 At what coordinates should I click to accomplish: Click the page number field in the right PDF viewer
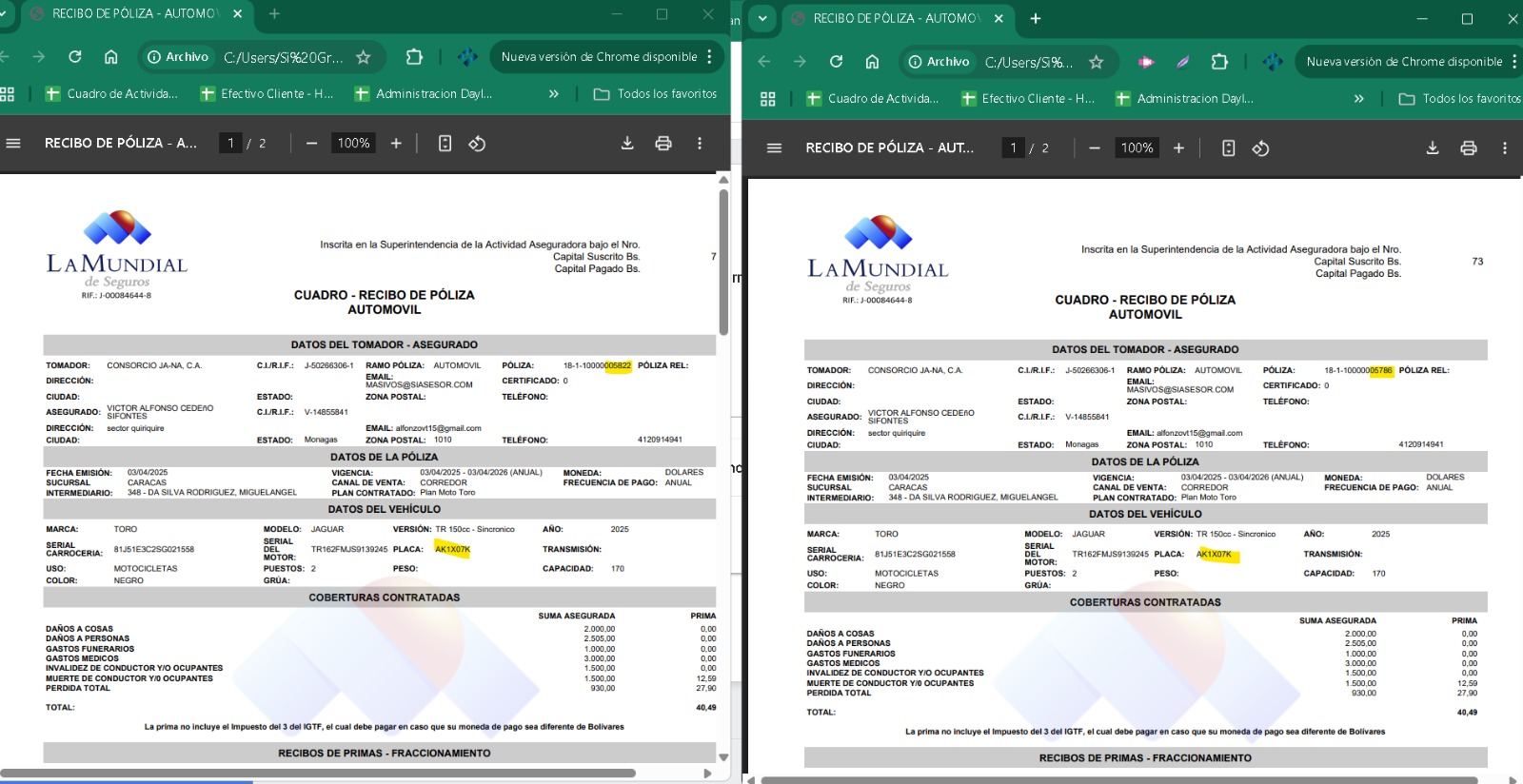1013,148
